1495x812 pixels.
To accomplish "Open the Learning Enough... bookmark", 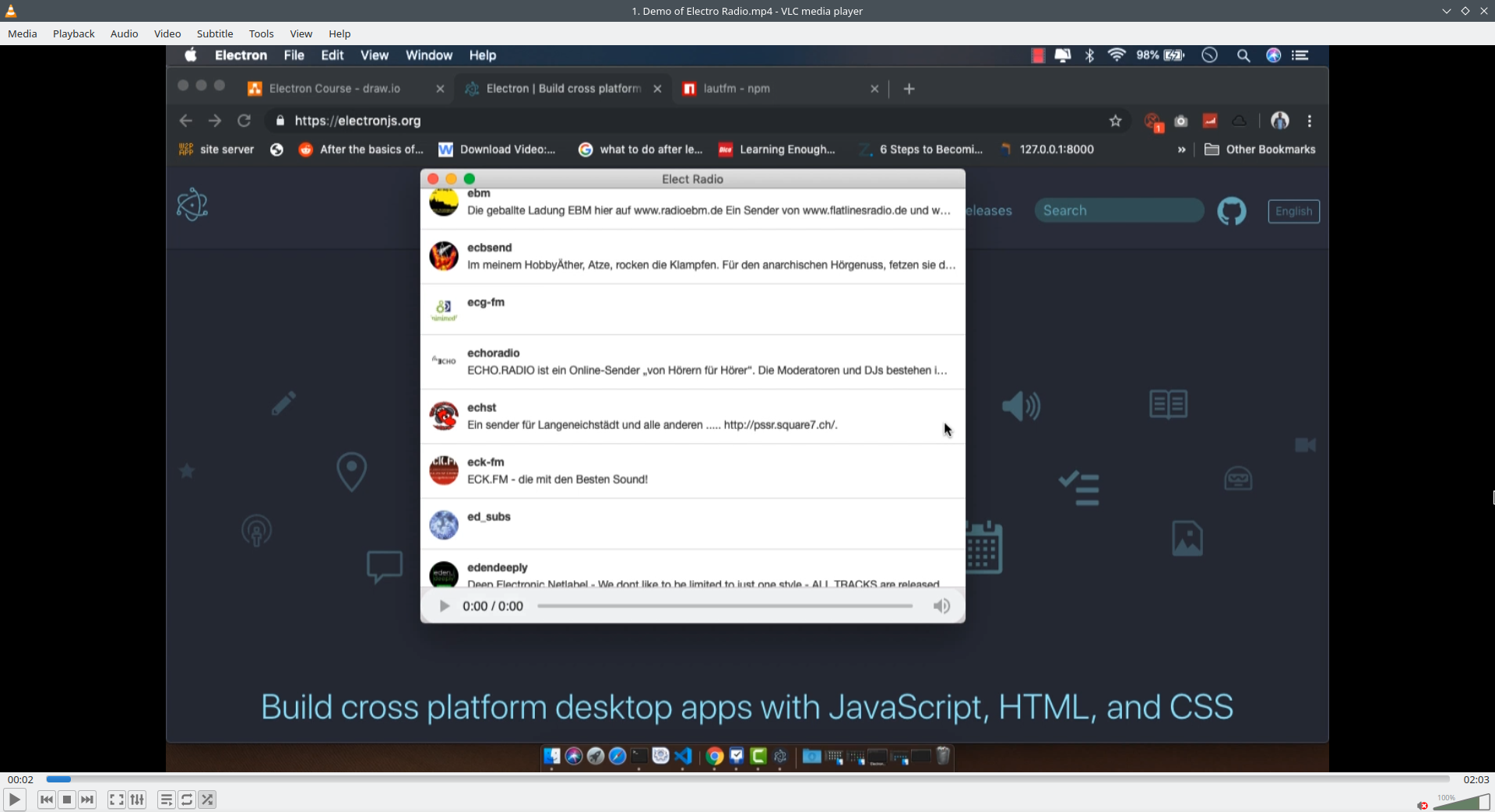I will tap(776, 149).
